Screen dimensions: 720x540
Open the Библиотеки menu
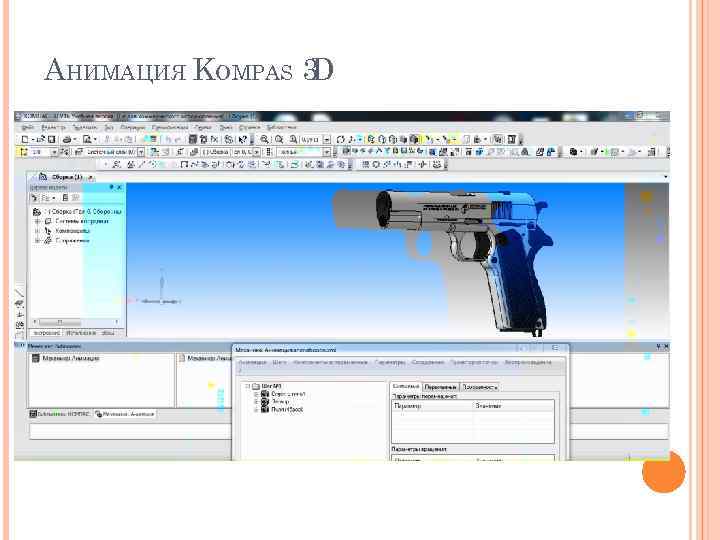281,127
